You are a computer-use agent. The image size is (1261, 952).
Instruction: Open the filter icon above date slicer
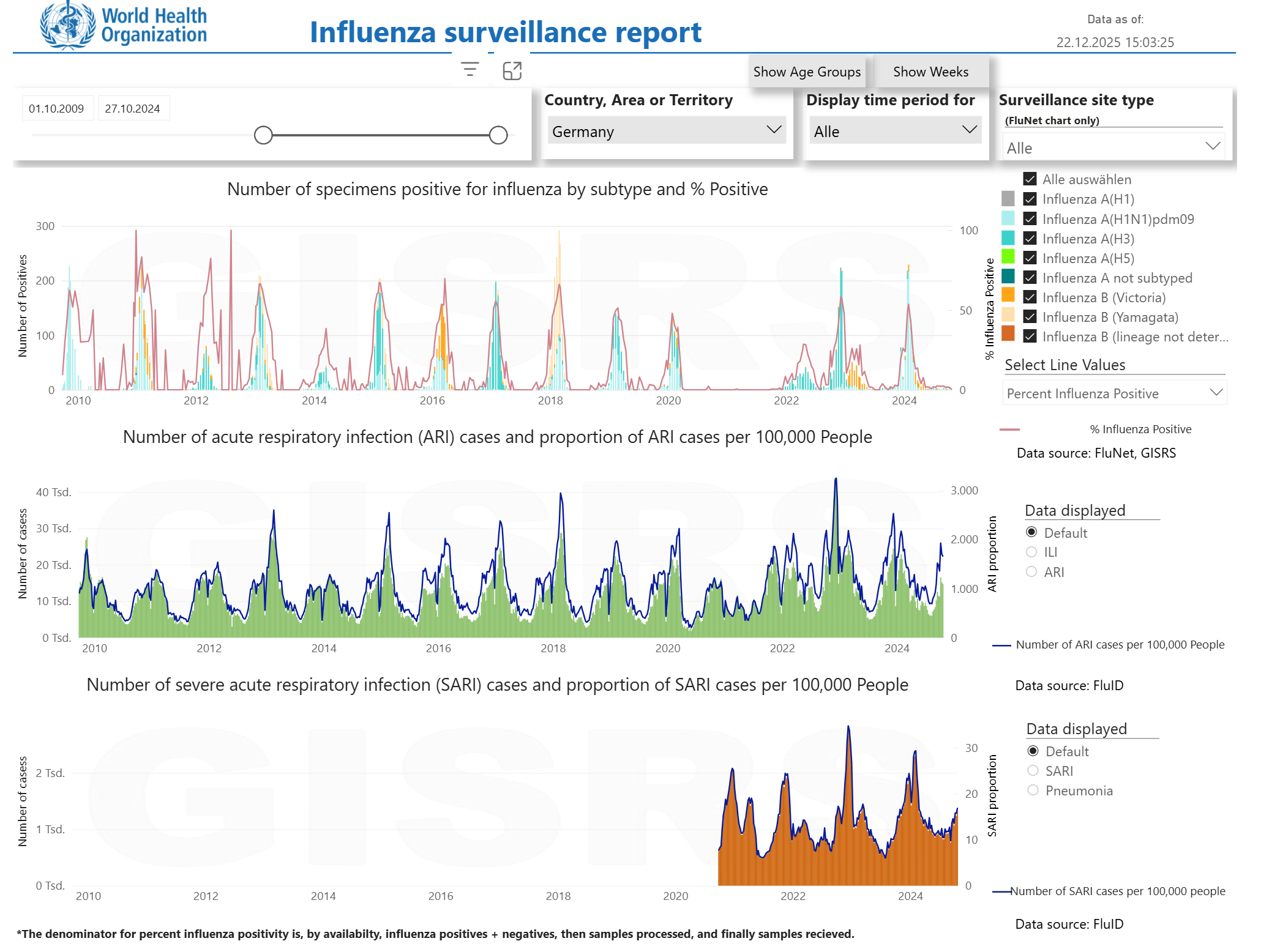coord(470,70)
